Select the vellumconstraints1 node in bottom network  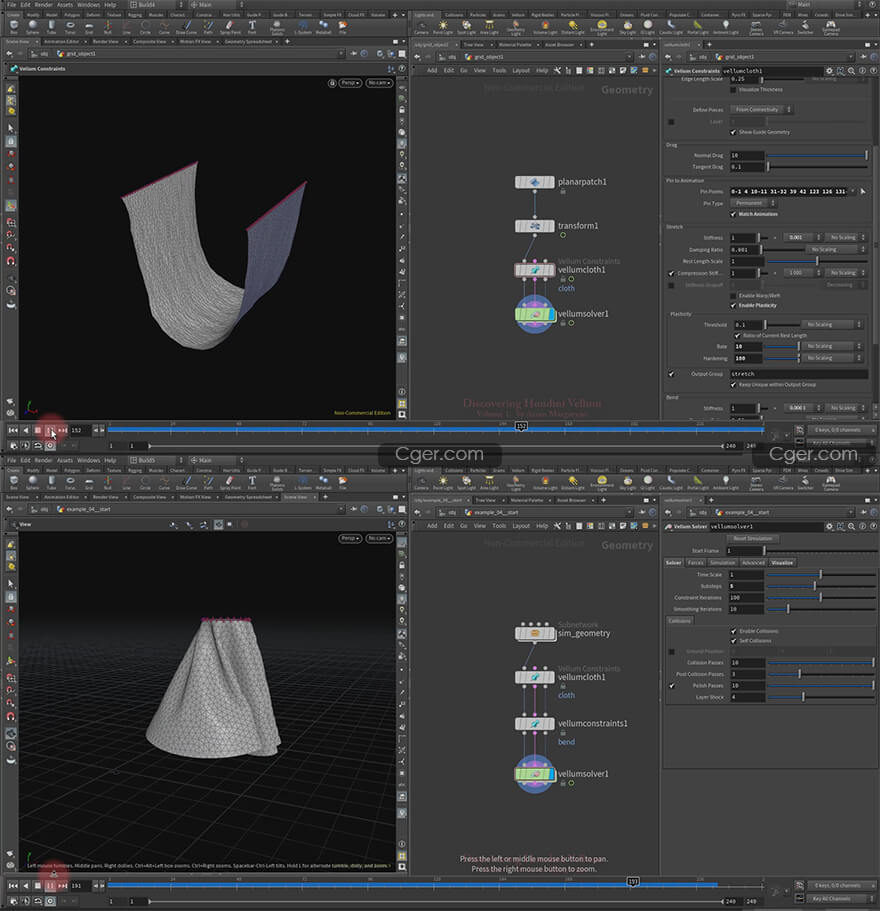[x=534, y=724]
